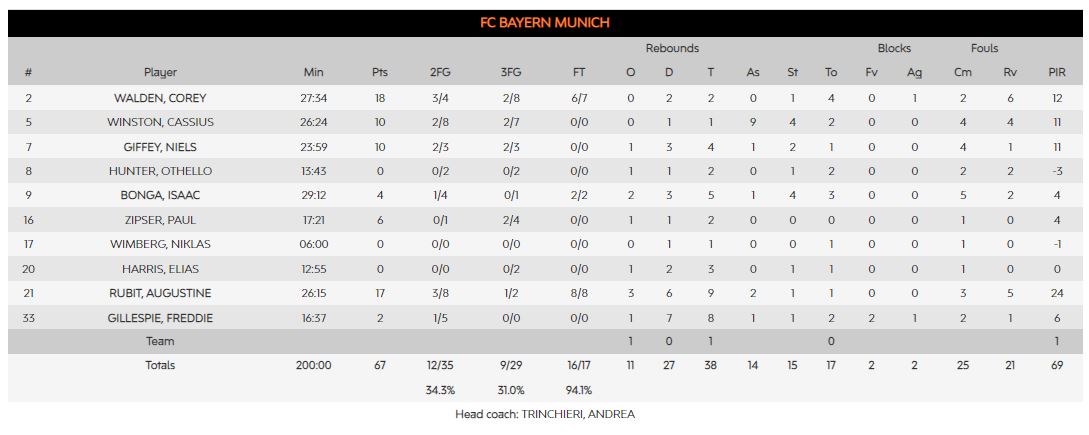The width and height of the screenshot is (1089, 435).
Task: Select the 3FG column header
Action: [510, 72]
